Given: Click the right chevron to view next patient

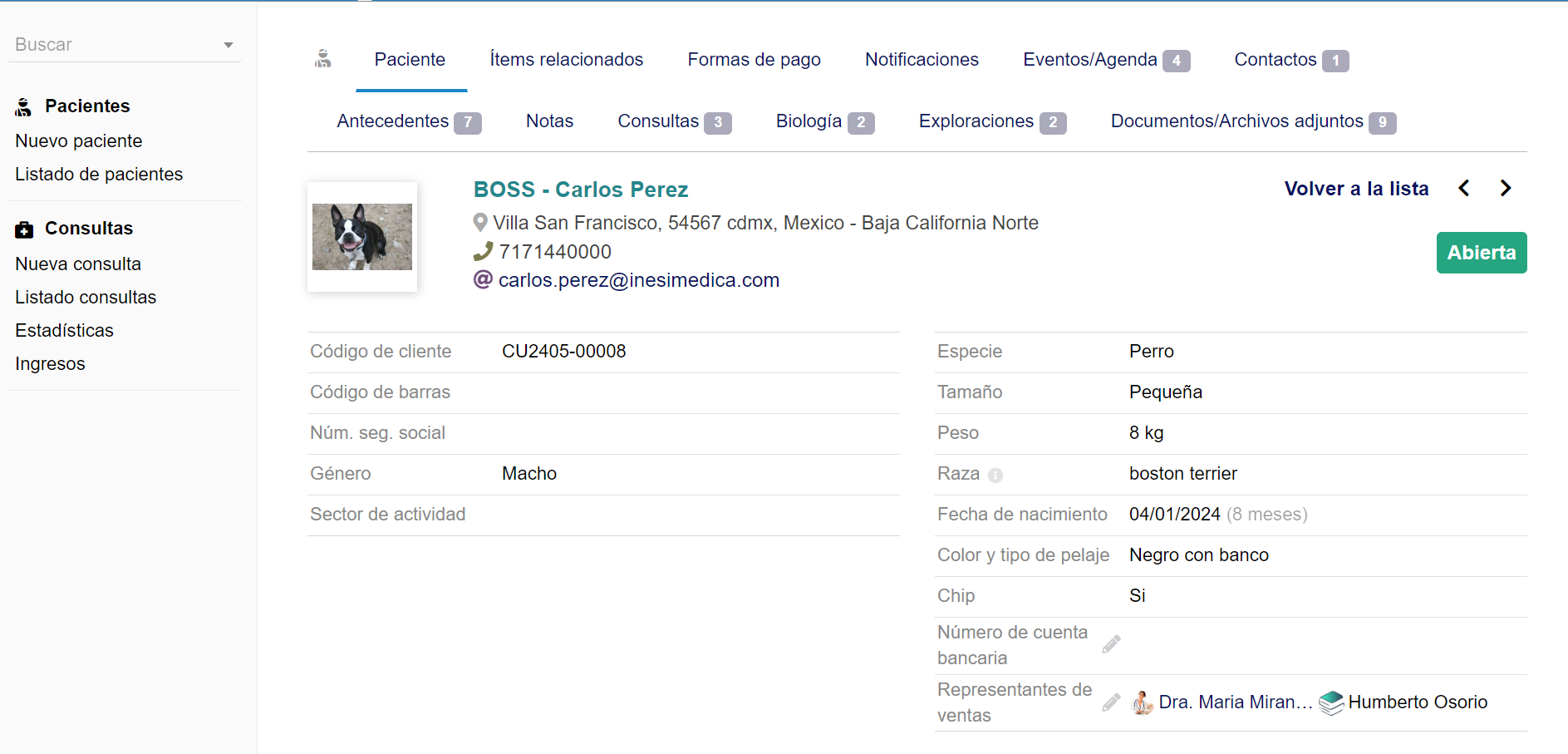Looking at the screenshot, I should (1506, 188).
